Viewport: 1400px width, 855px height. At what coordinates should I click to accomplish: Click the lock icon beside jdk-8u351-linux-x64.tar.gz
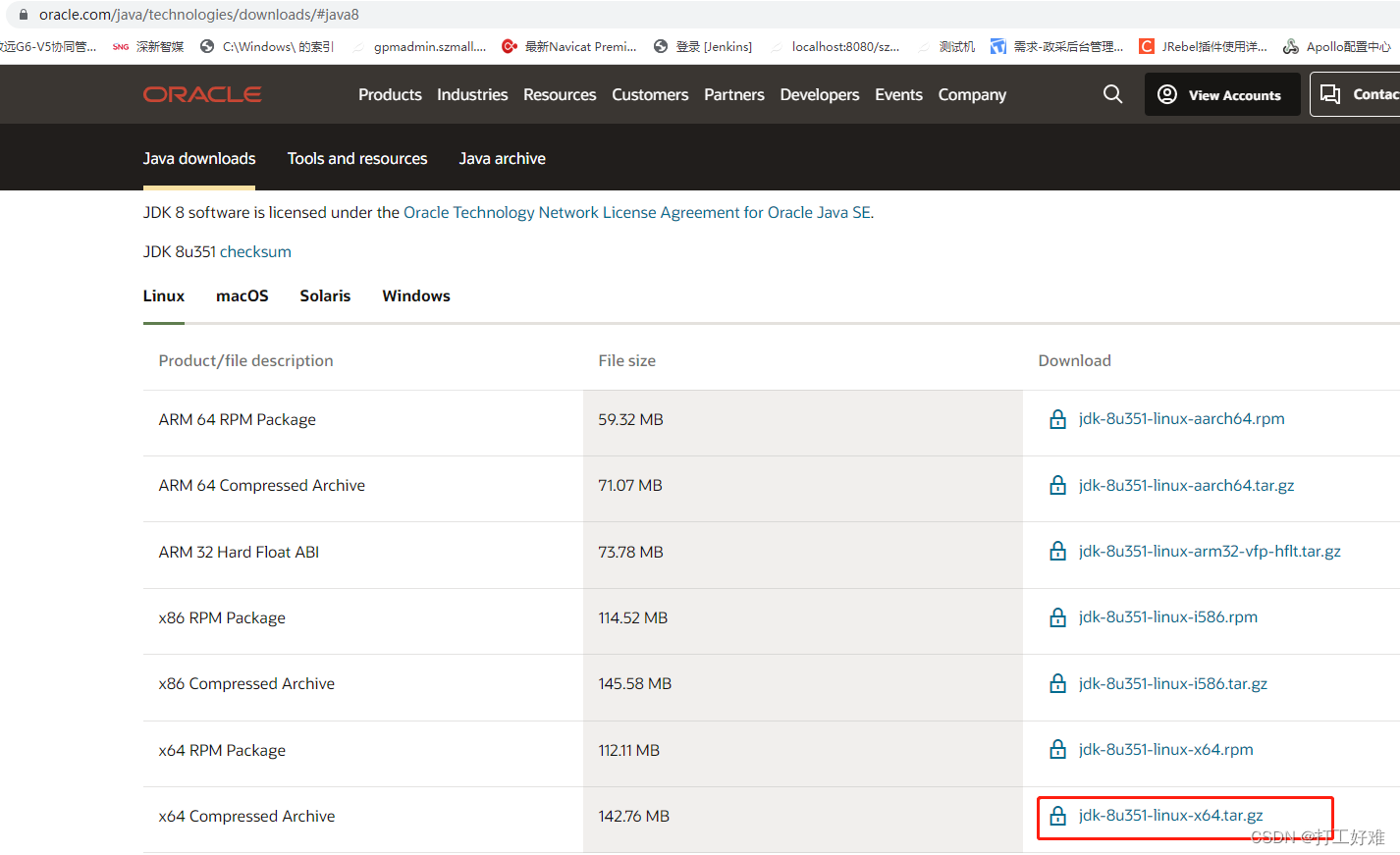[1057, 816]
